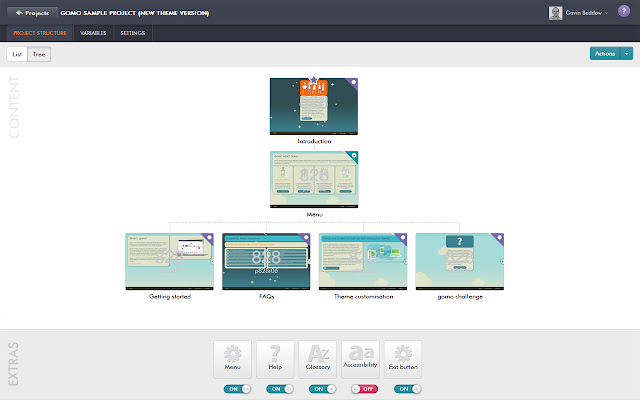The width and height of the screenshot is (640, 400).
Task: Go back to Projects
Action: [32, 13]
